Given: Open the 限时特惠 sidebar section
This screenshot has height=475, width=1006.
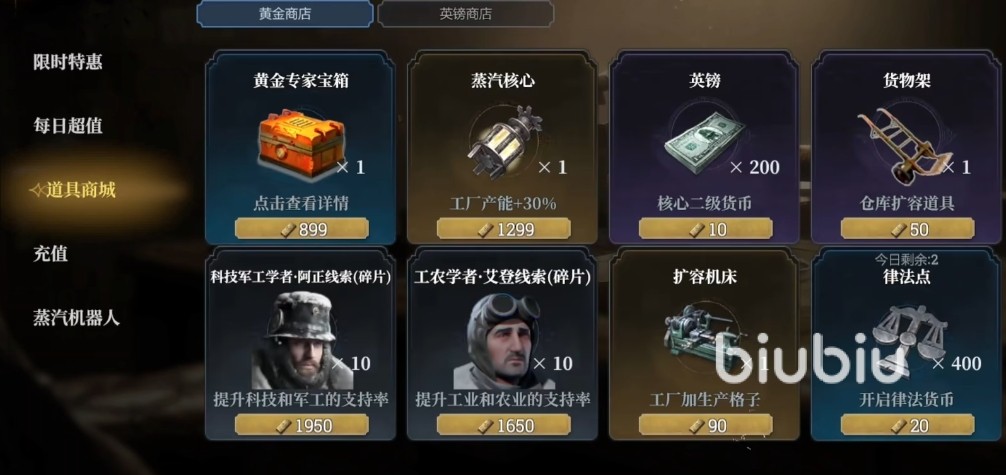Looking at the screenshot, I should [68, 62].
